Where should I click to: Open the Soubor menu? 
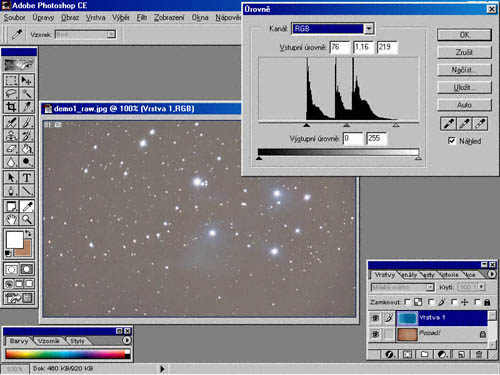15,17
